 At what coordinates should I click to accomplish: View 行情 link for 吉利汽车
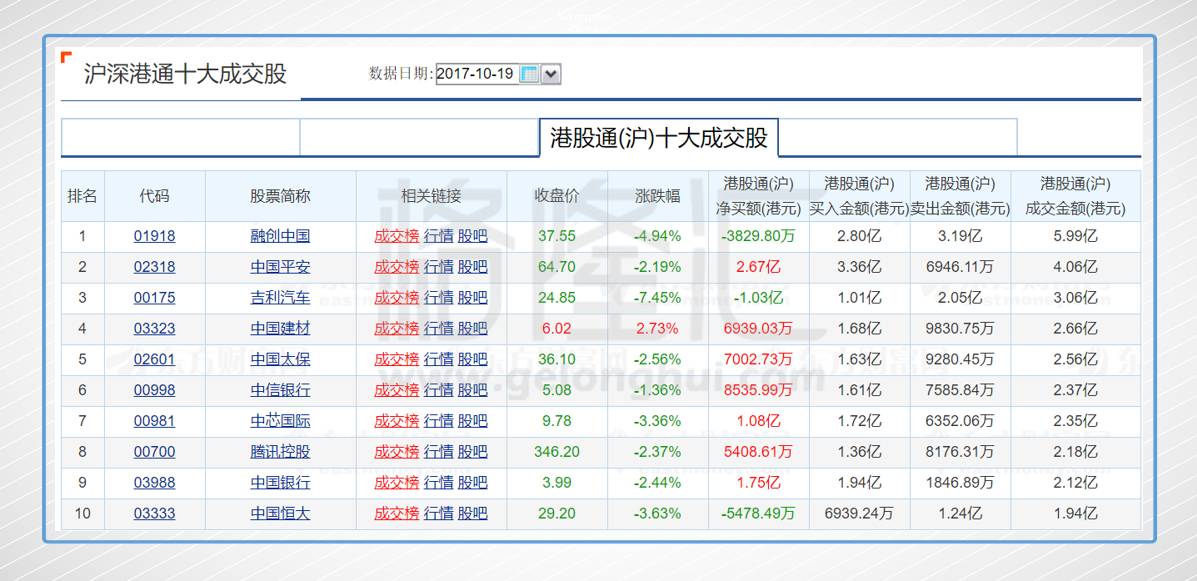[x=438, y=297]
